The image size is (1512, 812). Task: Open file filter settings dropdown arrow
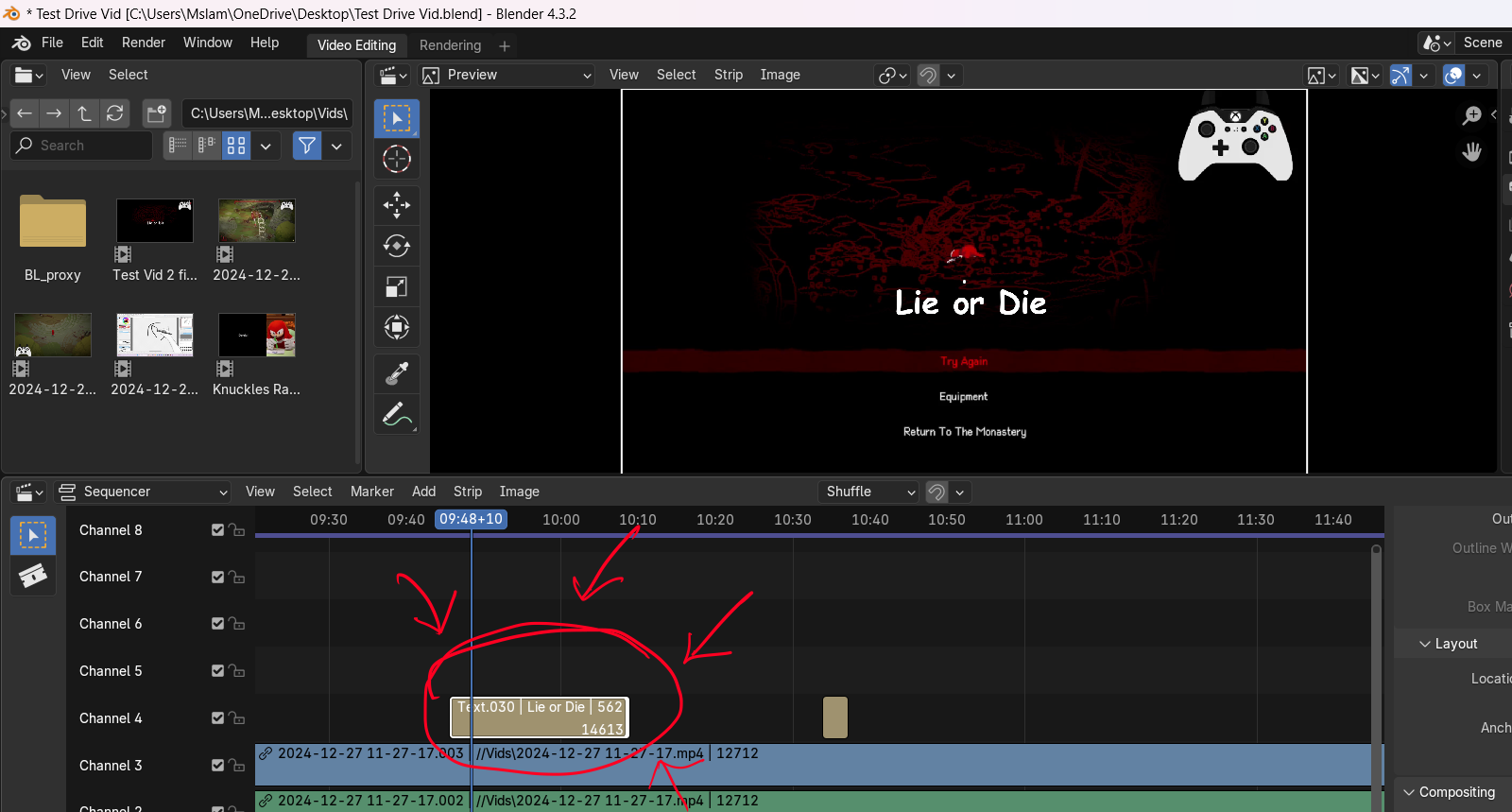click(336, 146)
